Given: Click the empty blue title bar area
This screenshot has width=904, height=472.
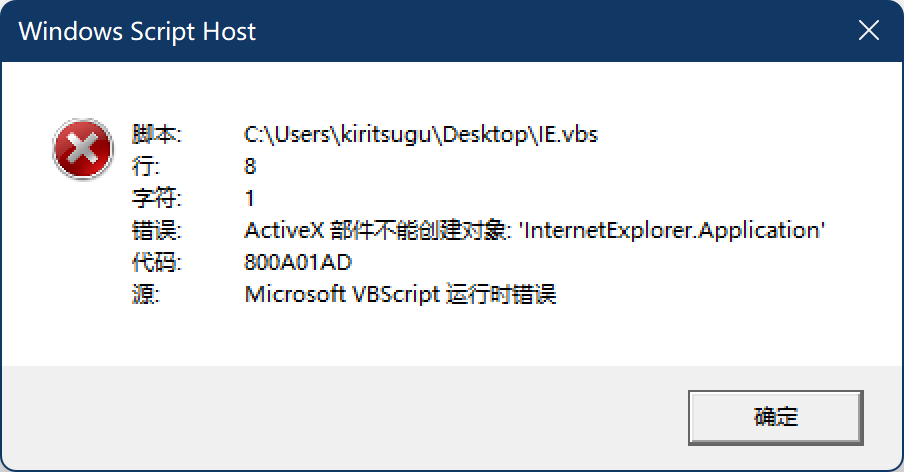Looking at the screenshot, I should pos(550,31).
